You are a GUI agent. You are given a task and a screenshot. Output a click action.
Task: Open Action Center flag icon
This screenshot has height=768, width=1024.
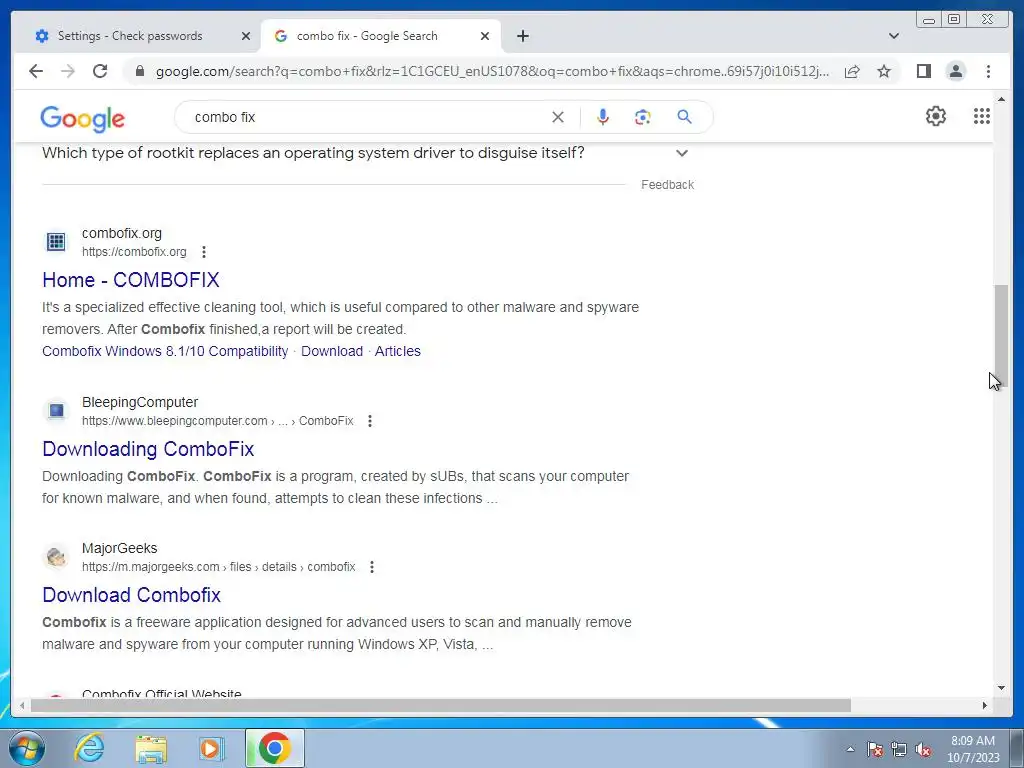pos(874,749)
